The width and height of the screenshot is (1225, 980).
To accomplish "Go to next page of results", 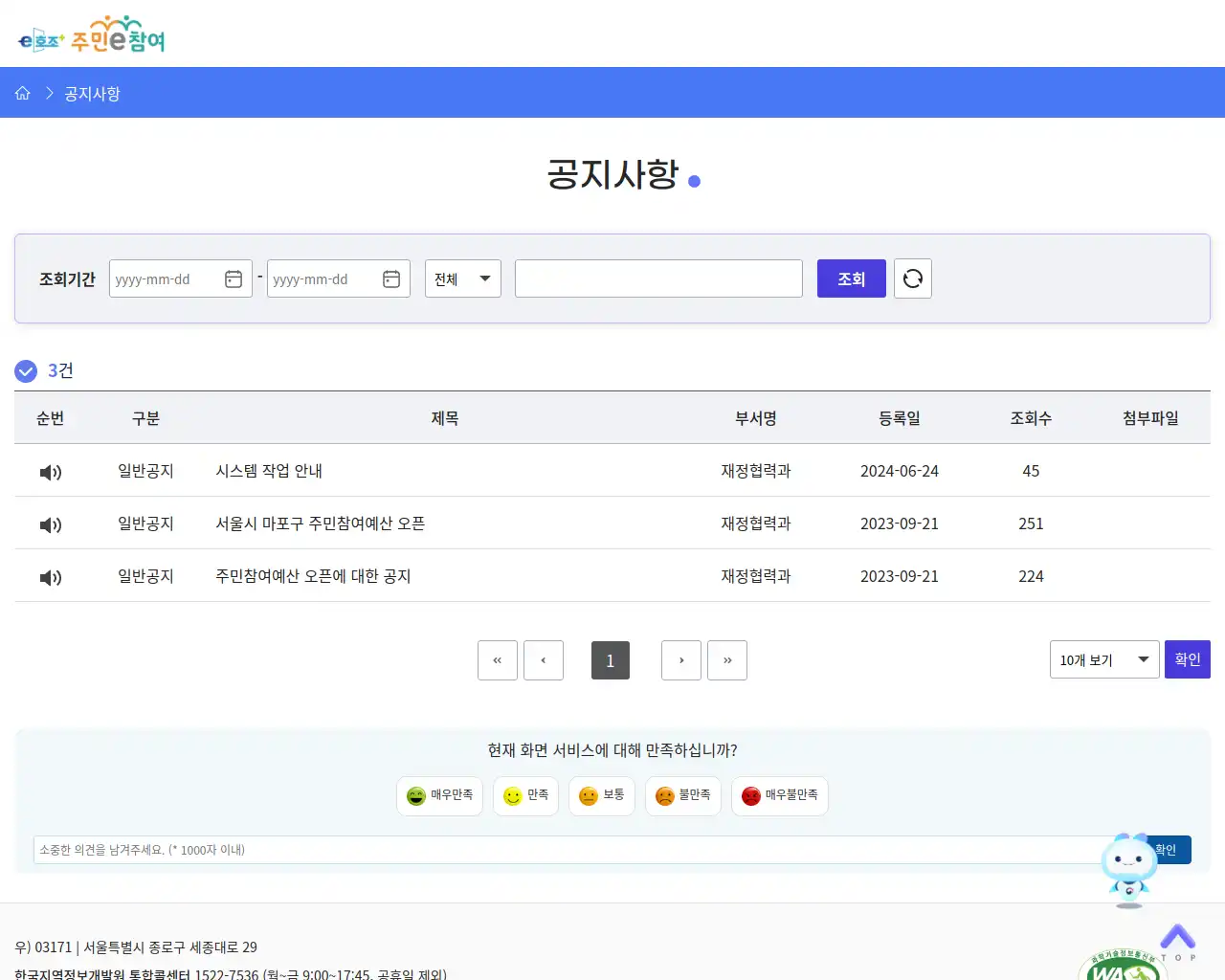I will click(x=681, y=660).
